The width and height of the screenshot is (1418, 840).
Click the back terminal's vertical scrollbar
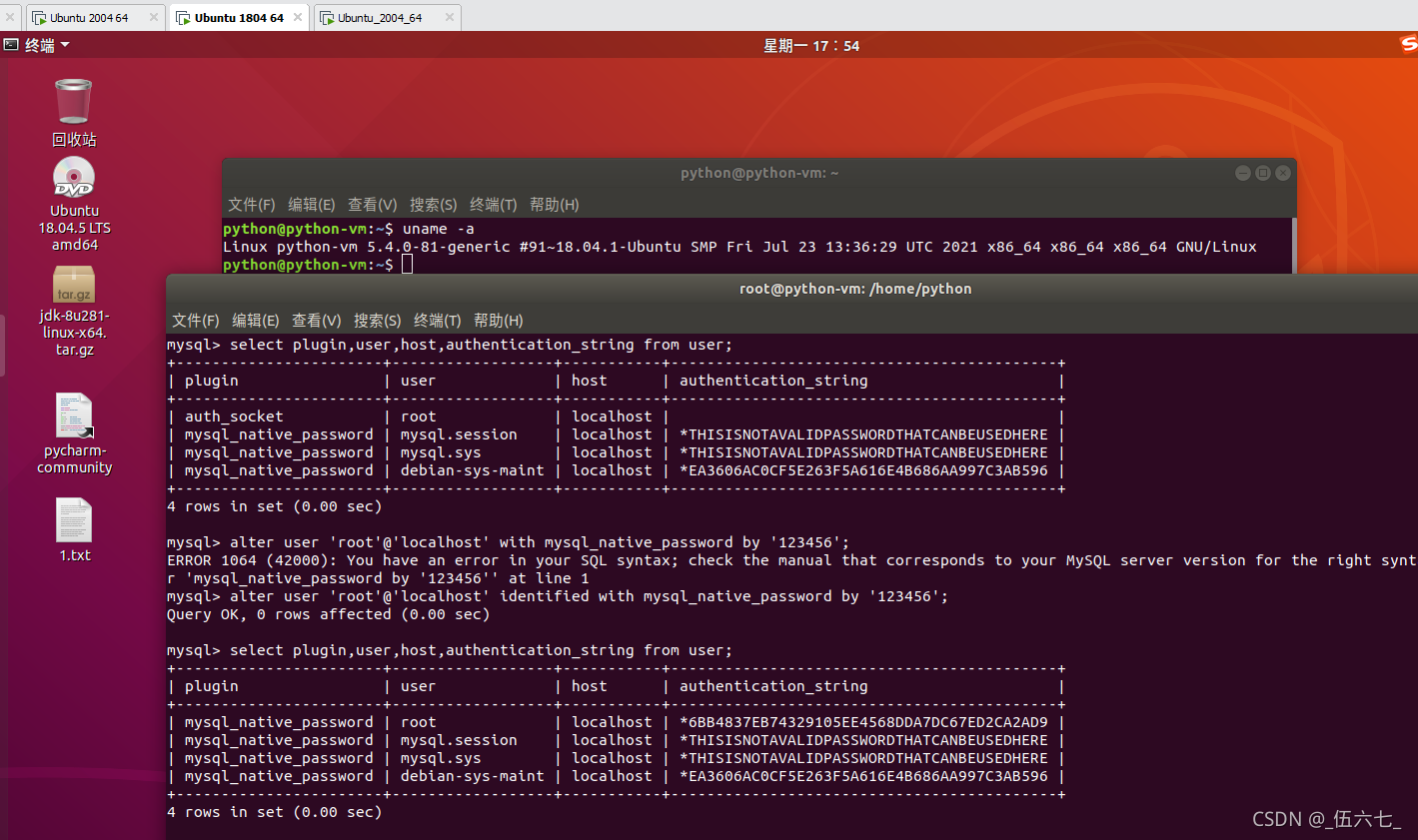[x=1294, y=246]
